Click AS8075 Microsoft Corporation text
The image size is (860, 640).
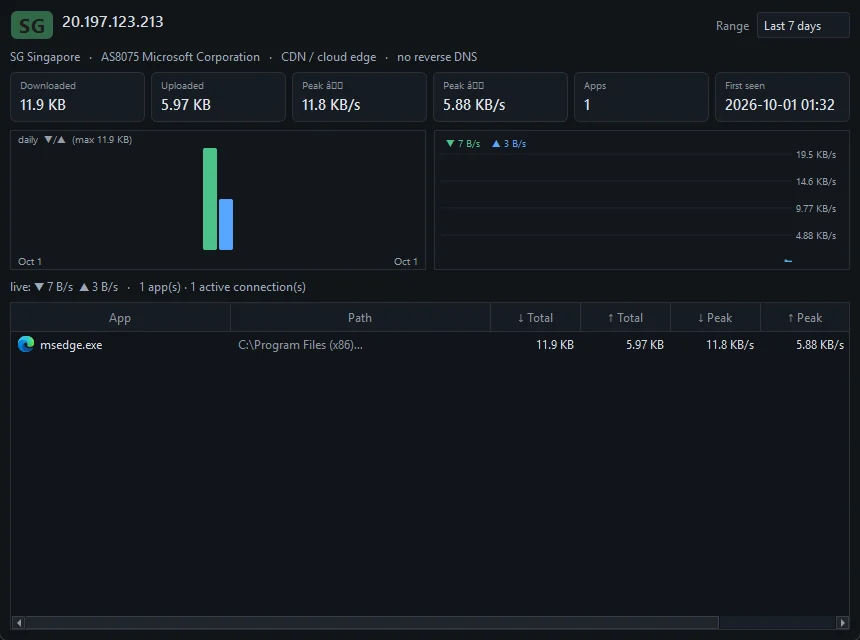180,57
